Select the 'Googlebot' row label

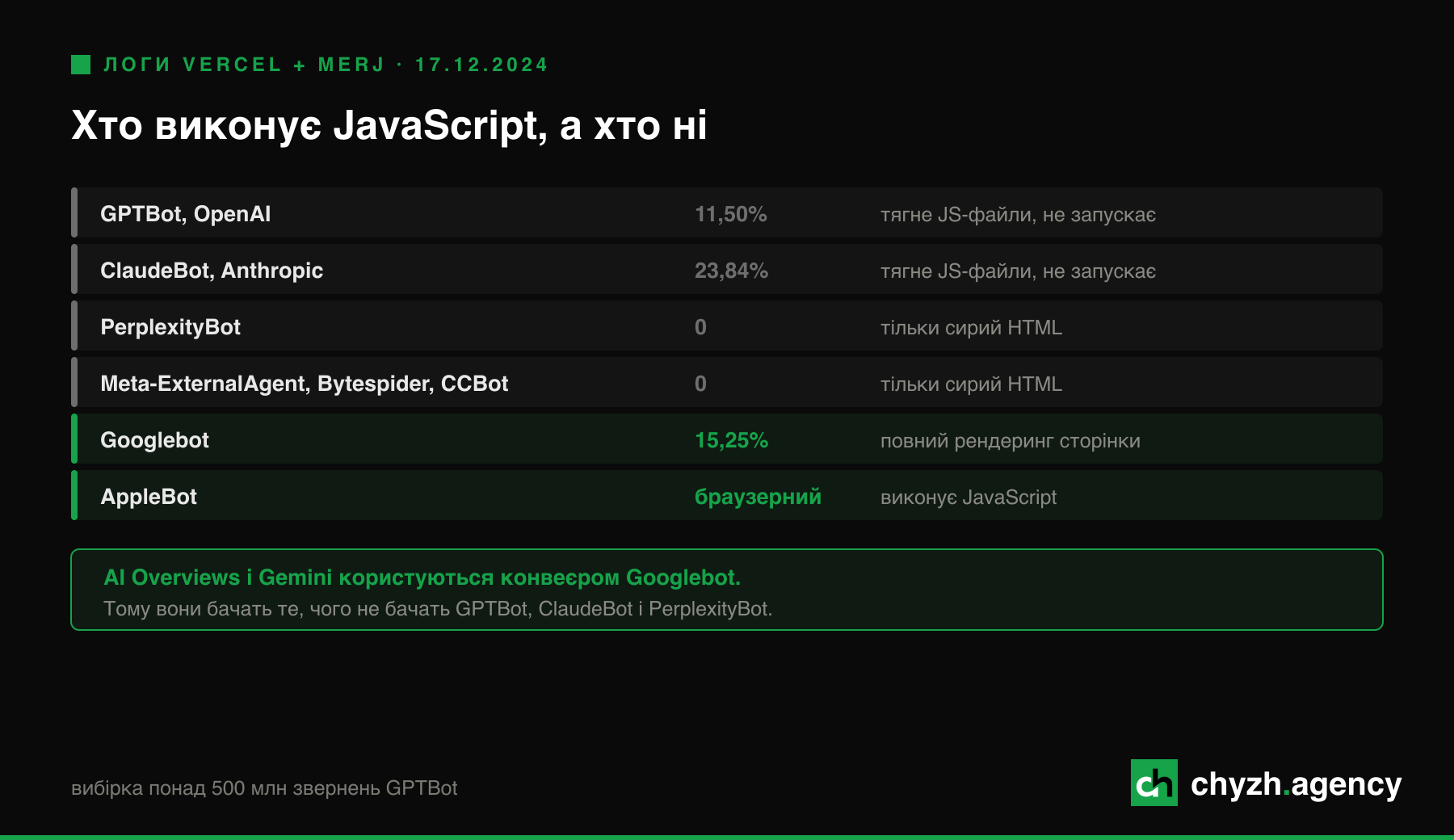154,440
